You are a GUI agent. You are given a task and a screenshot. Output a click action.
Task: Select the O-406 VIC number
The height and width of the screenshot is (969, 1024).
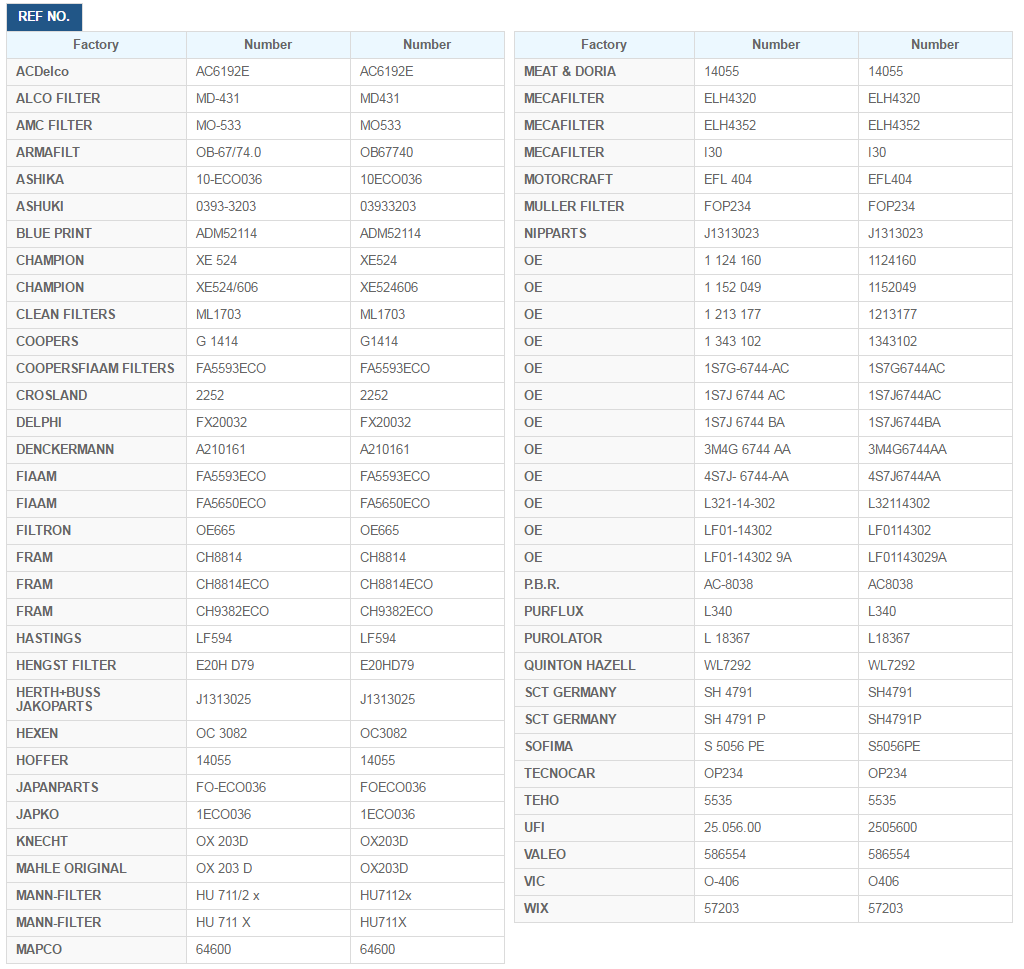click(722, 882)
